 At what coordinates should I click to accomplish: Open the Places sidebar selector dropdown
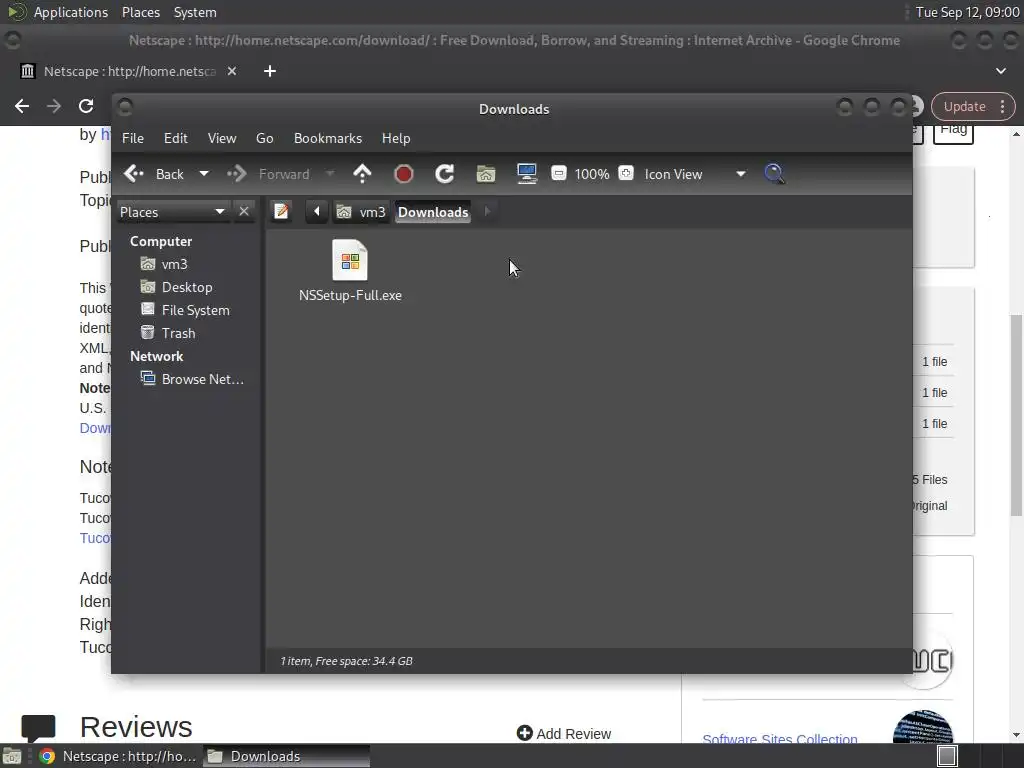tap(172, 212)
